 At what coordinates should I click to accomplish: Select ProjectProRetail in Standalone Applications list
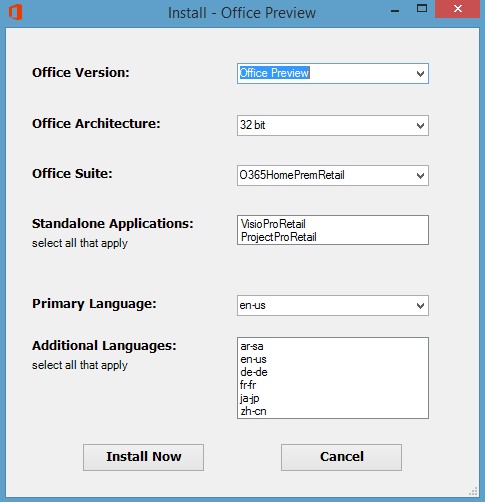pyautogui.click(x=278, y=237)
